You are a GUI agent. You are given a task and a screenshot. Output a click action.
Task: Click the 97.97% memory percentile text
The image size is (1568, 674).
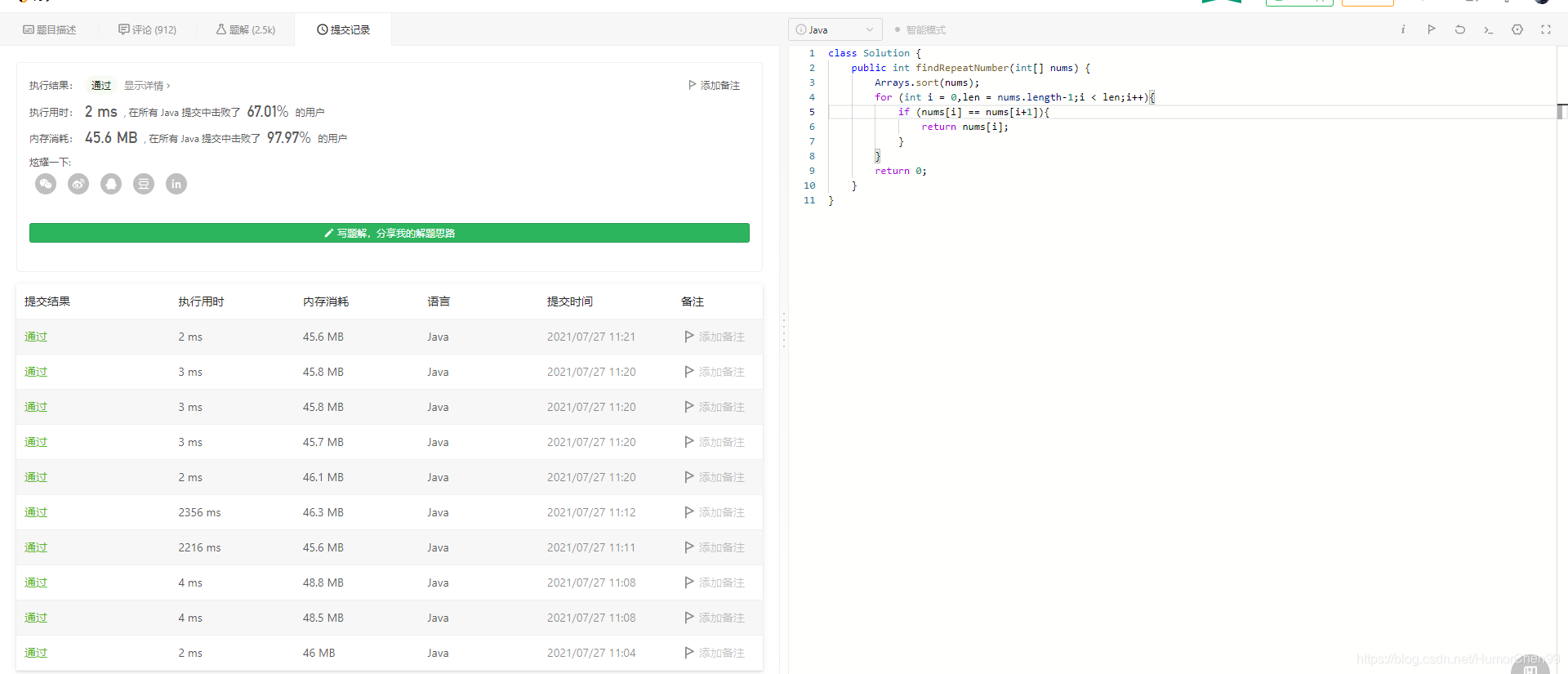pos(289,138)
